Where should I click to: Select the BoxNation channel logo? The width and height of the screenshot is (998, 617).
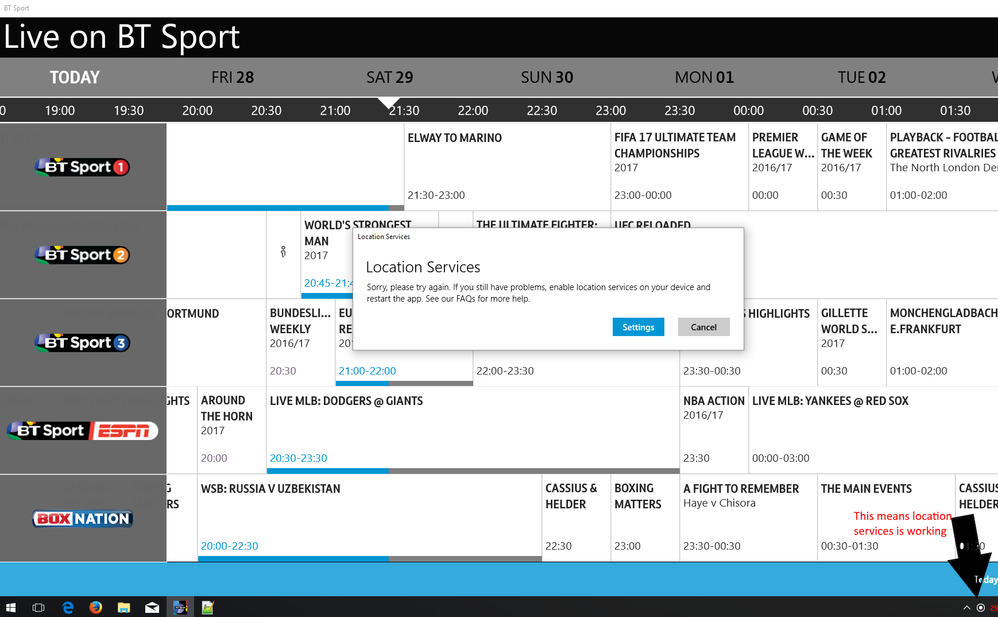coord(83,518)
